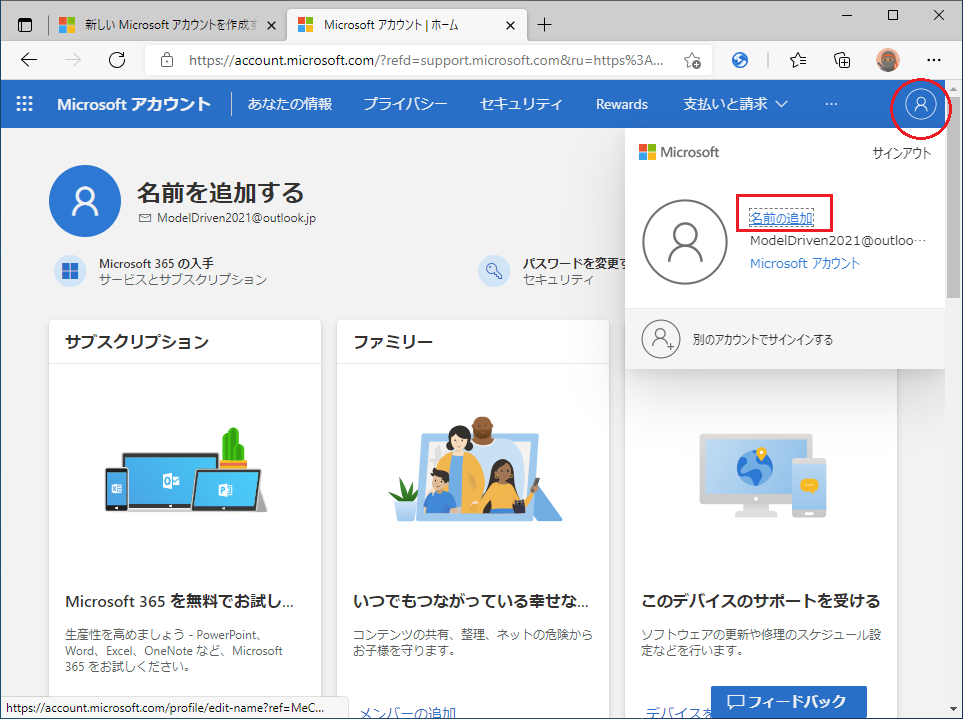Select the Microsoft アカウント | ホーム tab
The image size is (963, 719).
point(407,25)
